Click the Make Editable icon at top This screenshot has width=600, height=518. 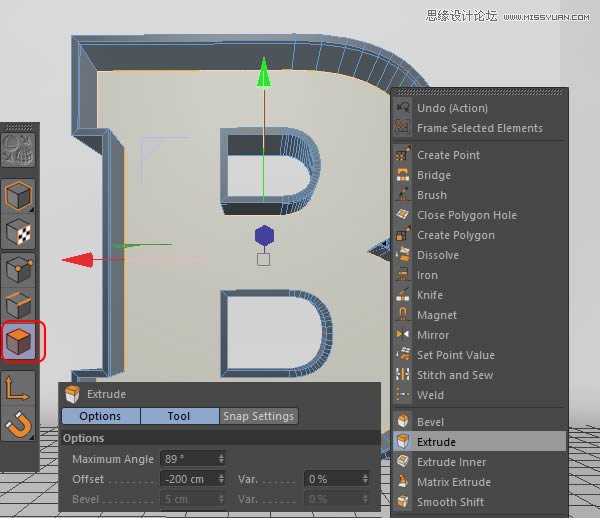point(20,148)
